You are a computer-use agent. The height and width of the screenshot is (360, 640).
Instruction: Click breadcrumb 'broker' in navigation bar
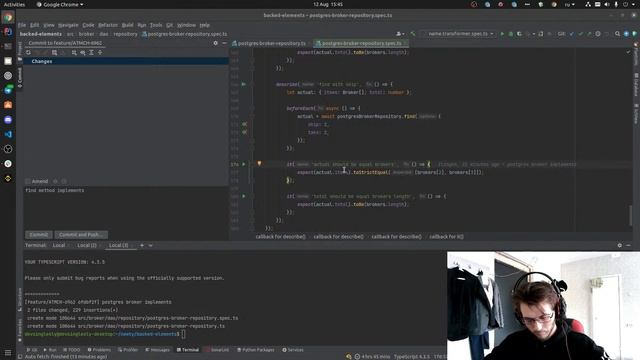[x=86, y=34]
